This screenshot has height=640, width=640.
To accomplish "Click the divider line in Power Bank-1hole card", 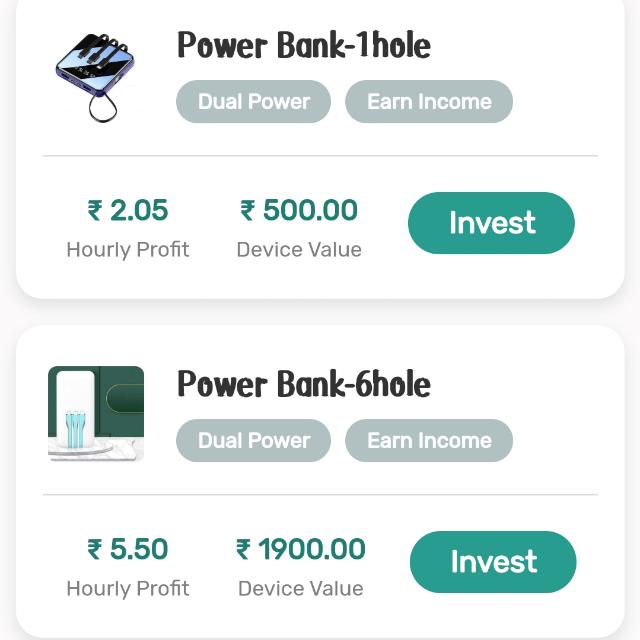I will click(320, 156).
